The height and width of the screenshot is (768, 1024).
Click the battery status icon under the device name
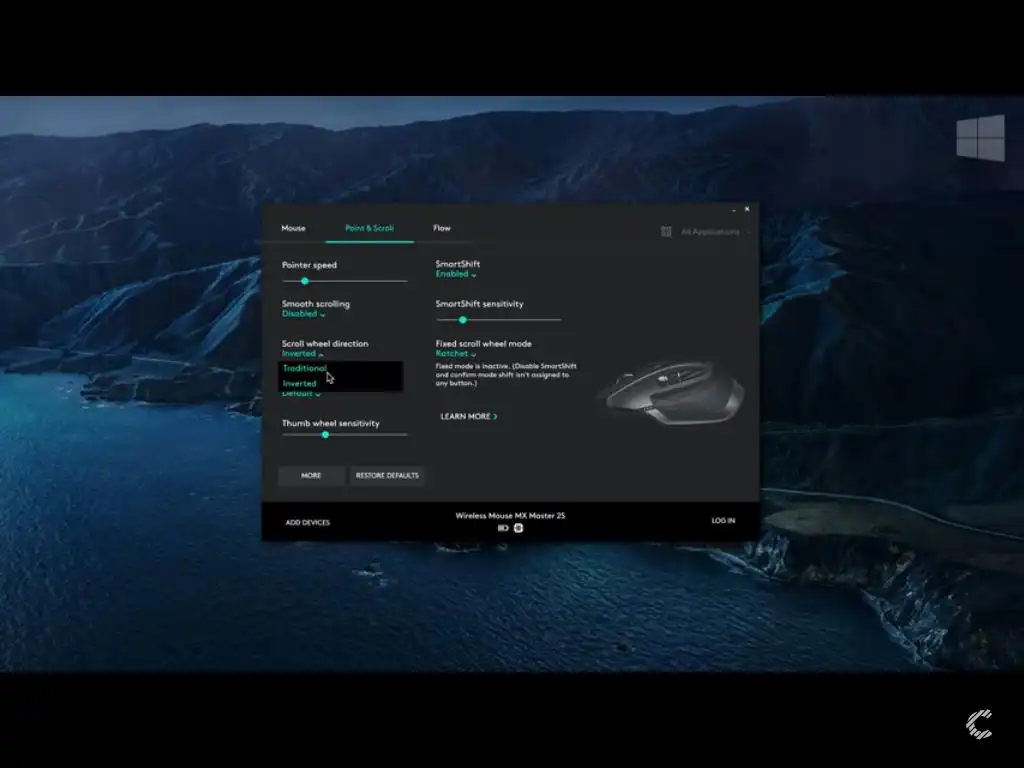click(503, 528)
